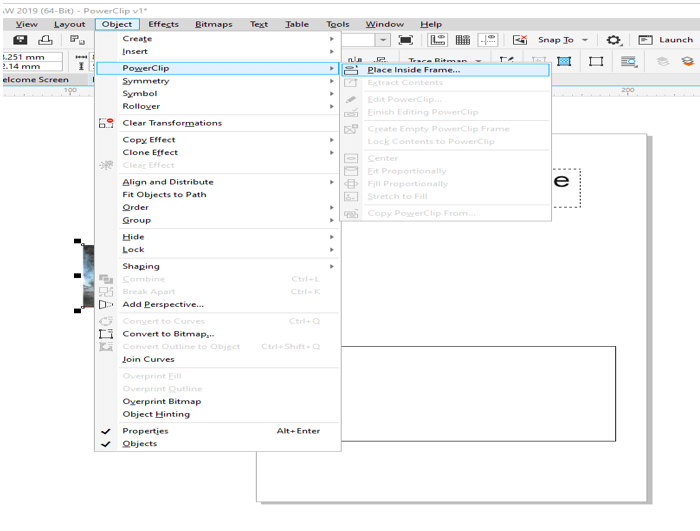The image size is (700, 531).
Task: Open the Help menu
Action: [431, 24]
